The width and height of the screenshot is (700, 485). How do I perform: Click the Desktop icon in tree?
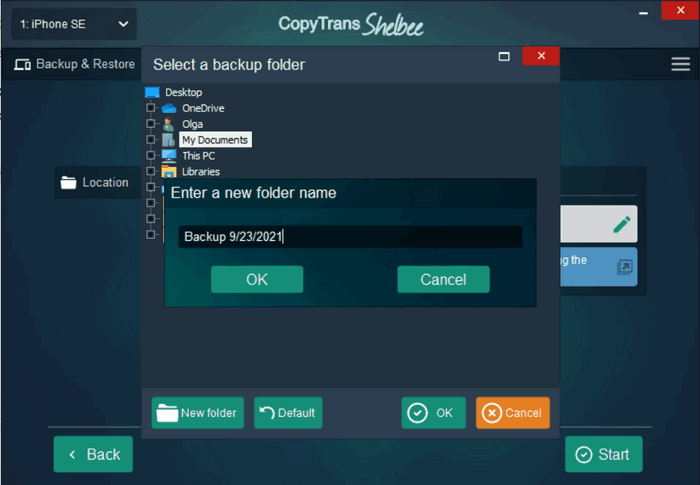152,92
